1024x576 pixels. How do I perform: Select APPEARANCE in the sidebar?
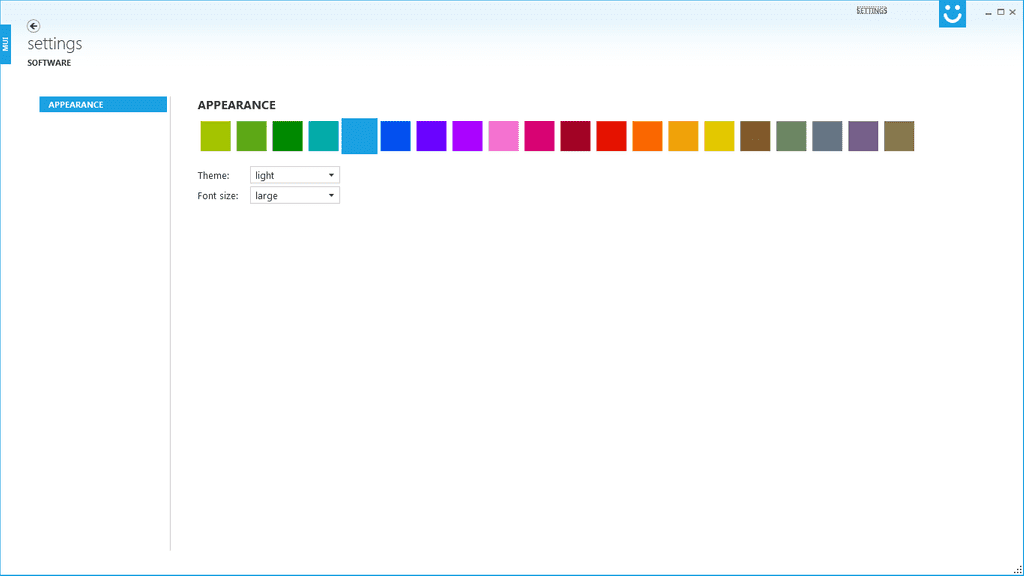coord(102,104)
